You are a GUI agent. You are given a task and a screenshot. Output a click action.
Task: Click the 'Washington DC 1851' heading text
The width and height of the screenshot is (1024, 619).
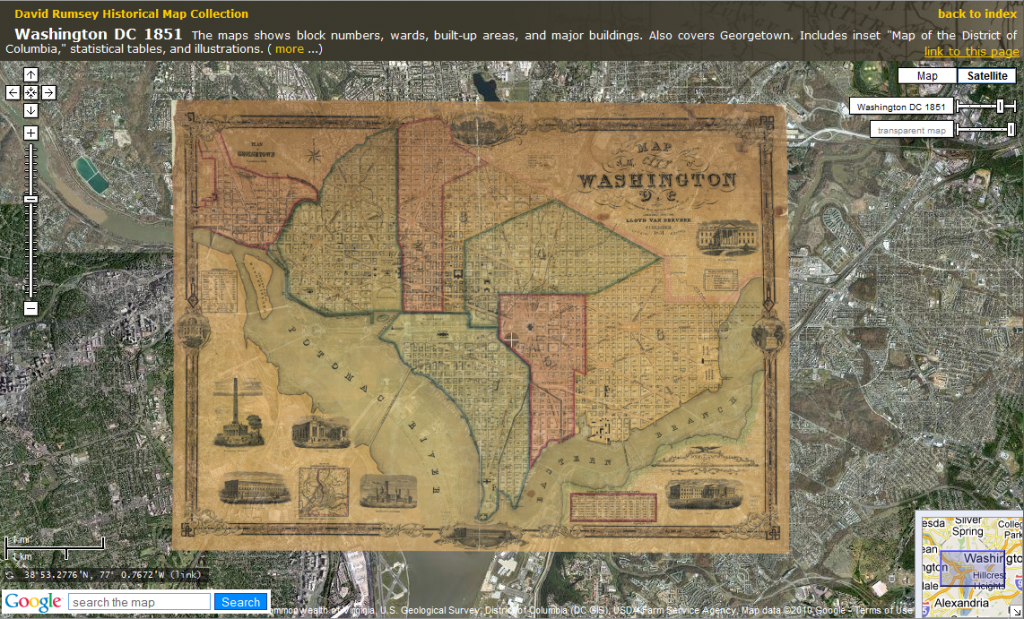tap(98, 35)
